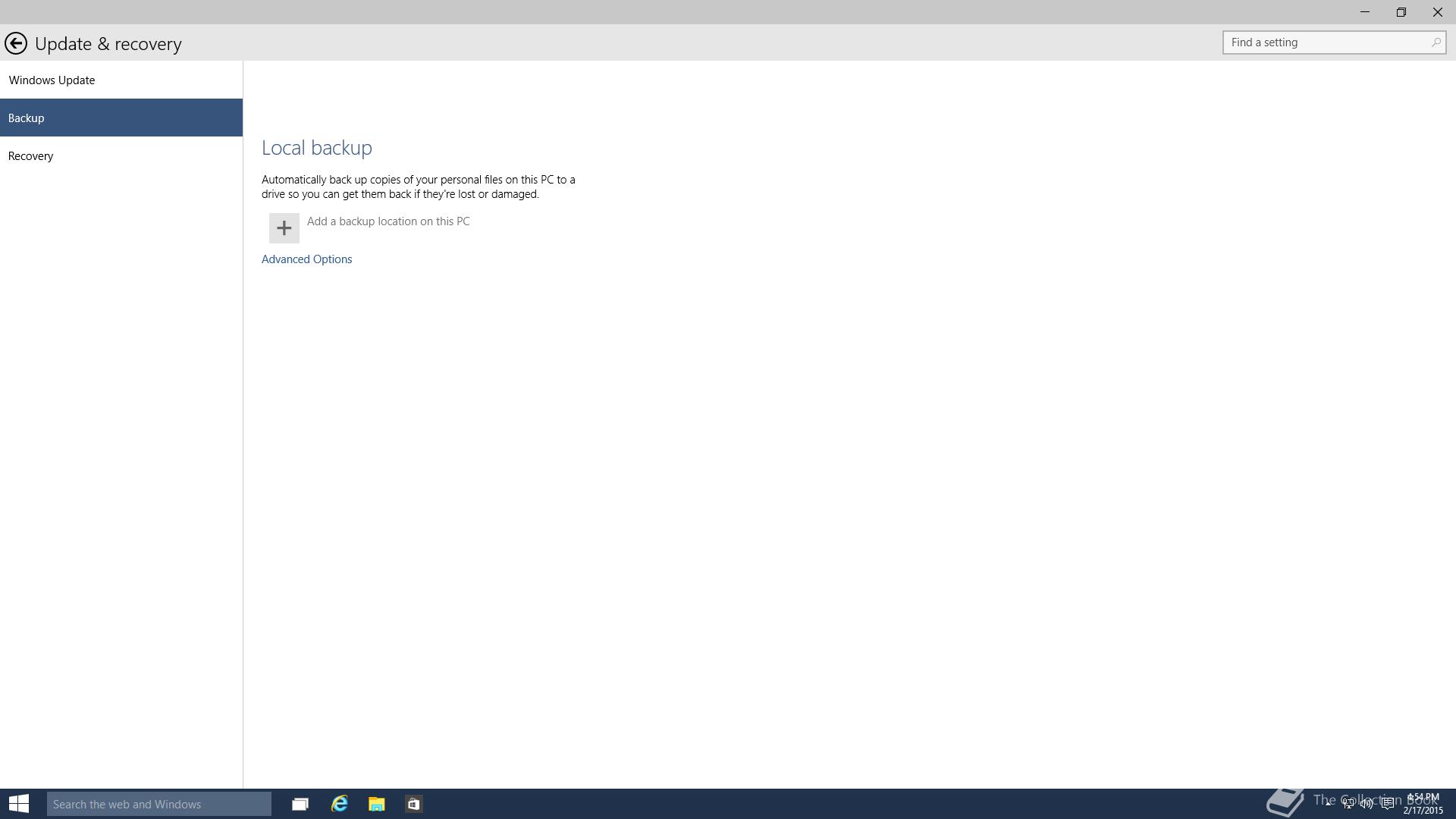This screenshot has width=1456, height=819.
Task: Select the Backup section
Action: pyautogui.click(x=121, y=118)
